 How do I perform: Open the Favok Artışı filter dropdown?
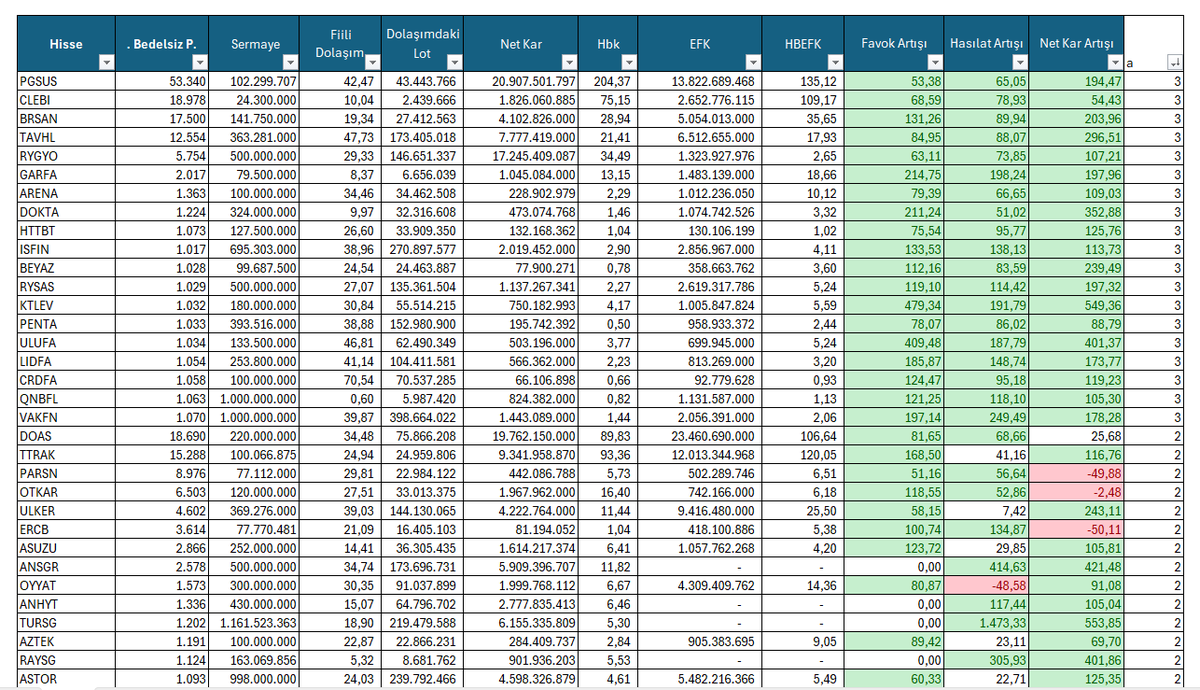[x=936, y=64]
